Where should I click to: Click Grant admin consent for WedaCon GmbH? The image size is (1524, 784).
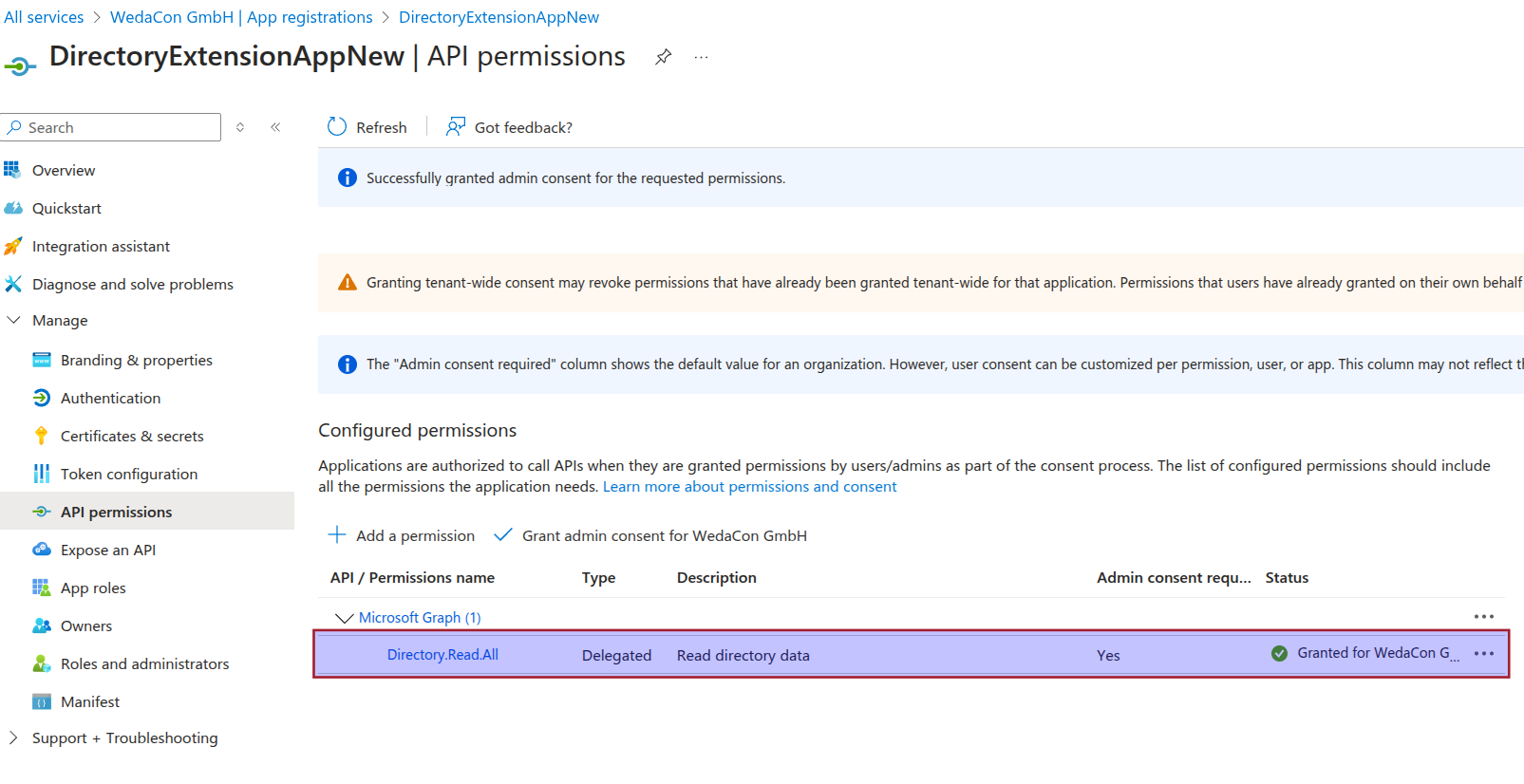pos(650,535)
